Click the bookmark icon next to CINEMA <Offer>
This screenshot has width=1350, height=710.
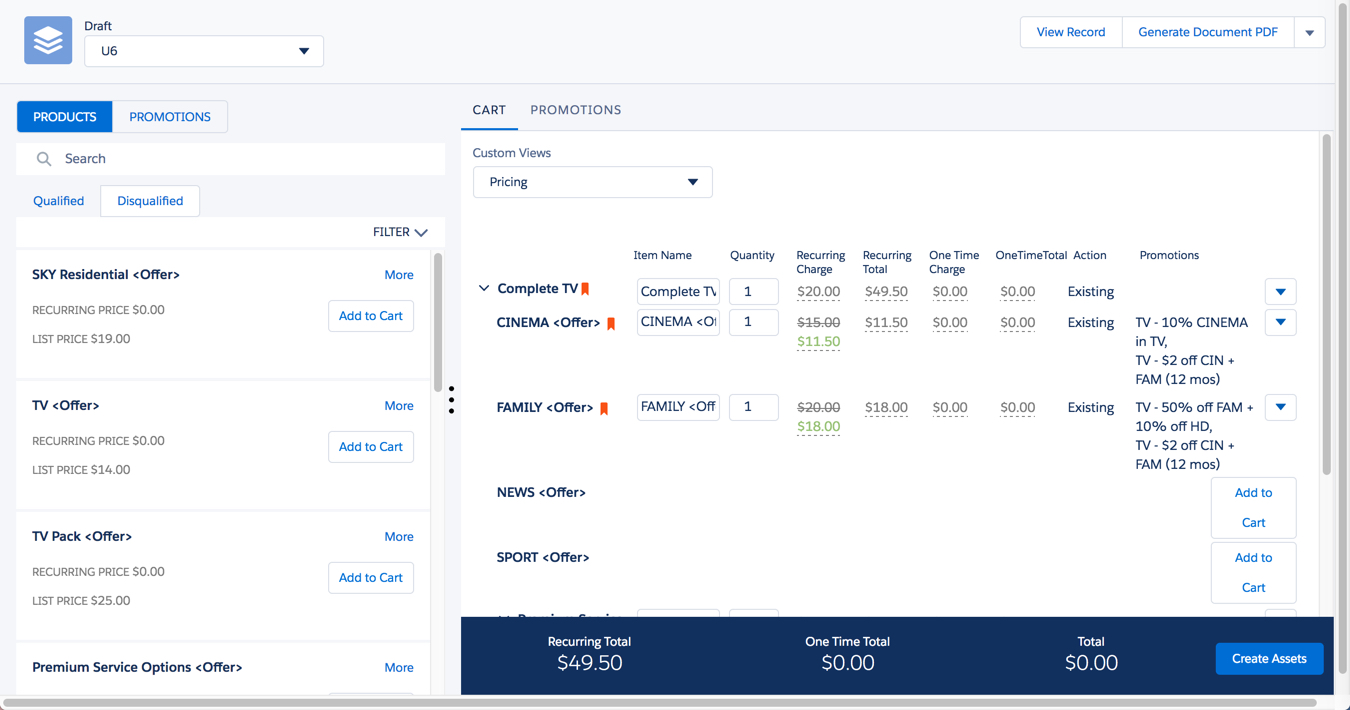612,323
